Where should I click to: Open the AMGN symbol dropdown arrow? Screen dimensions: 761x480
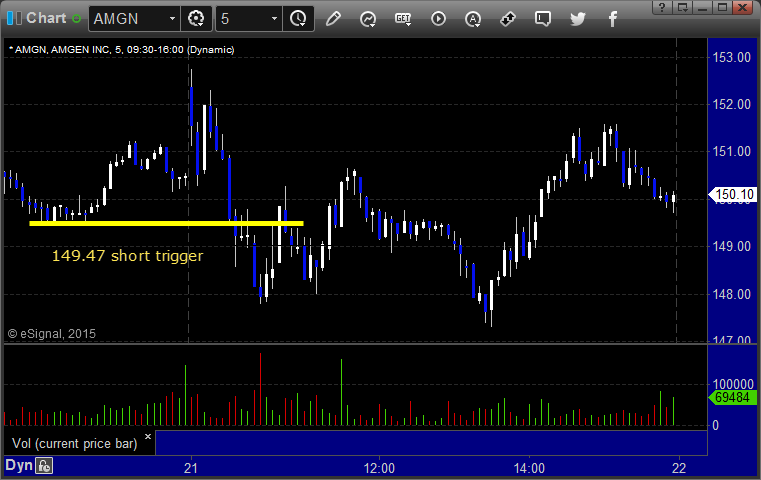172,19
